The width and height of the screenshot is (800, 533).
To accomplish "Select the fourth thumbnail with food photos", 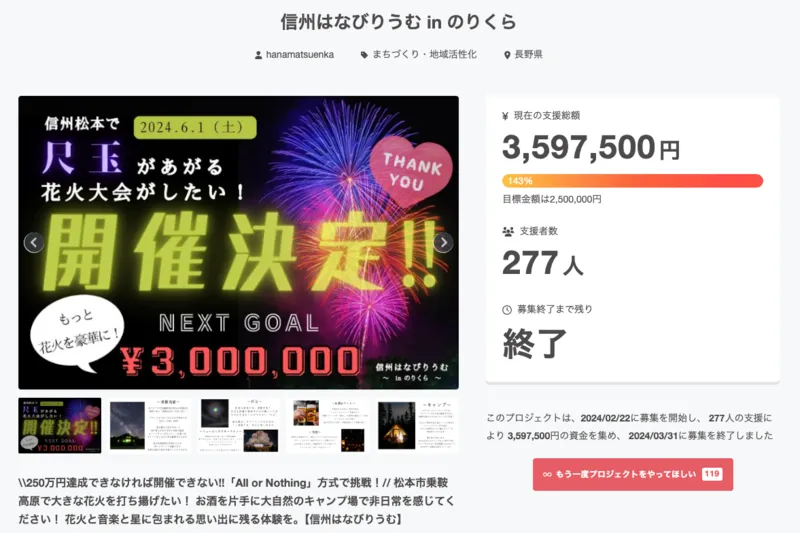I will click(x=326, y=425).
